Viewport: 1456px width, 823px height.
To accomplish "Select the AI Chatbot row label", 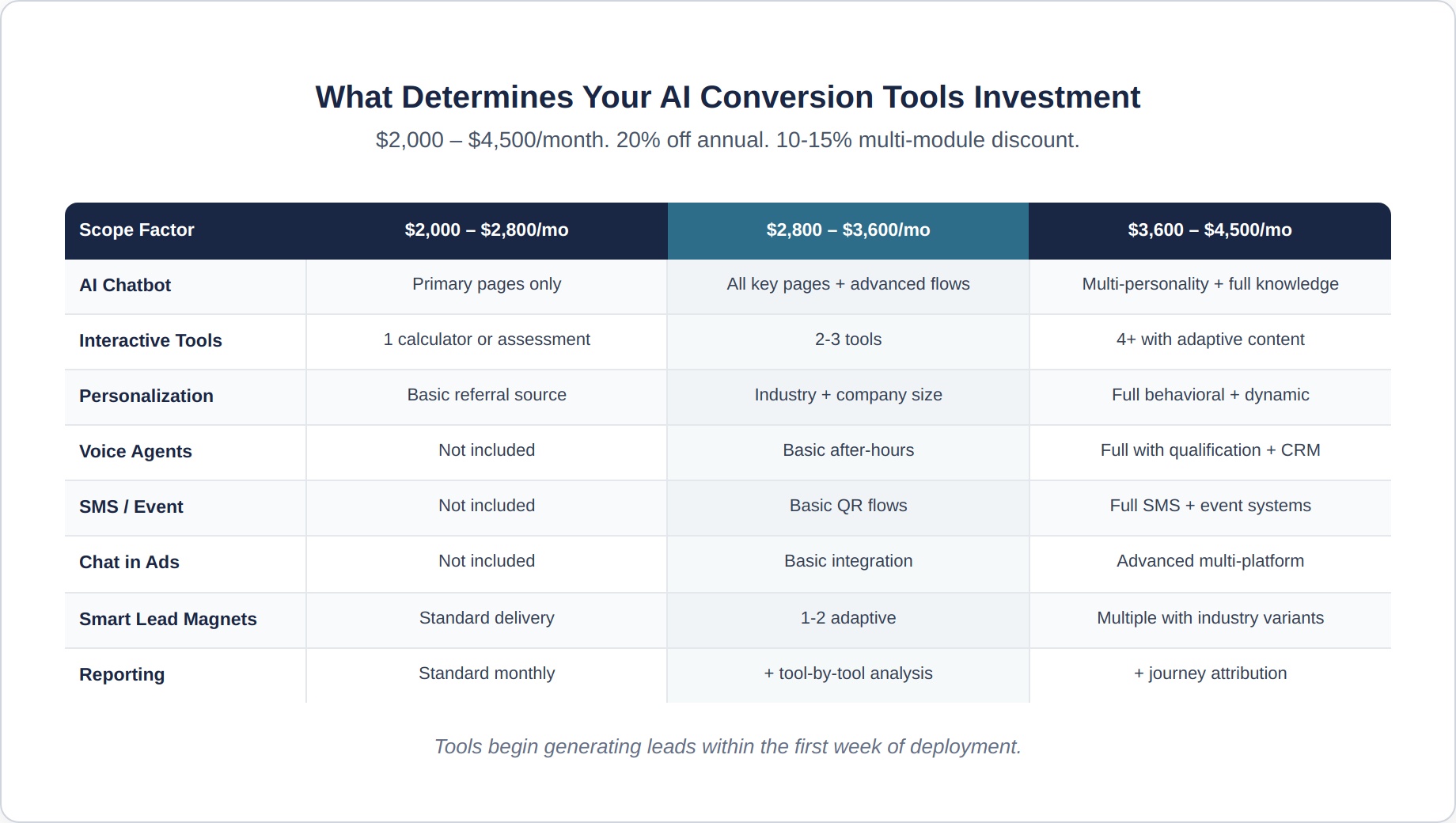I will pos(125,286).
